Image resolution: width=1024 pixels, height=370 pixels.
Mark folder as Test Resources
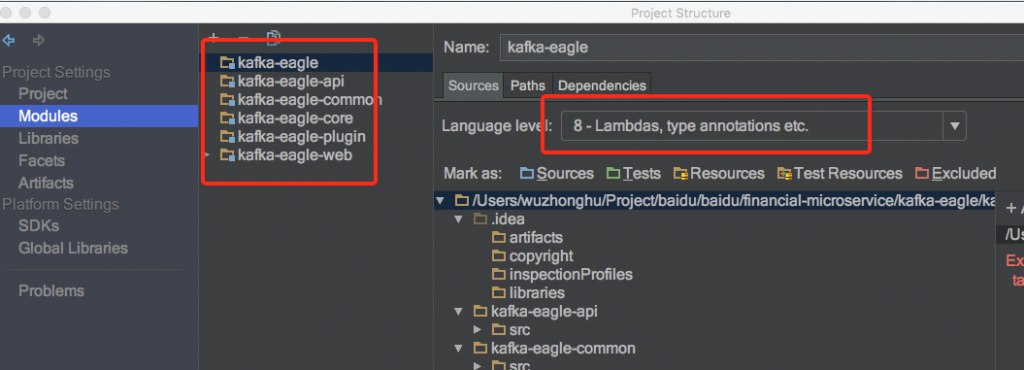click(x=839, y=174)
